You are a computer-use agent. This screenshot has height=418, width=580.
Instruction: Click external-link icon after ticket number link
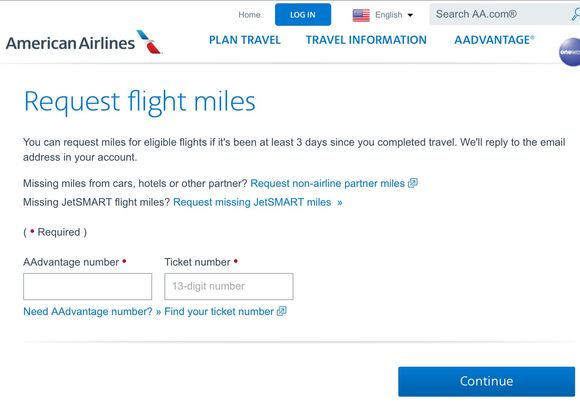pyautogui.click(x=281, y=311)
